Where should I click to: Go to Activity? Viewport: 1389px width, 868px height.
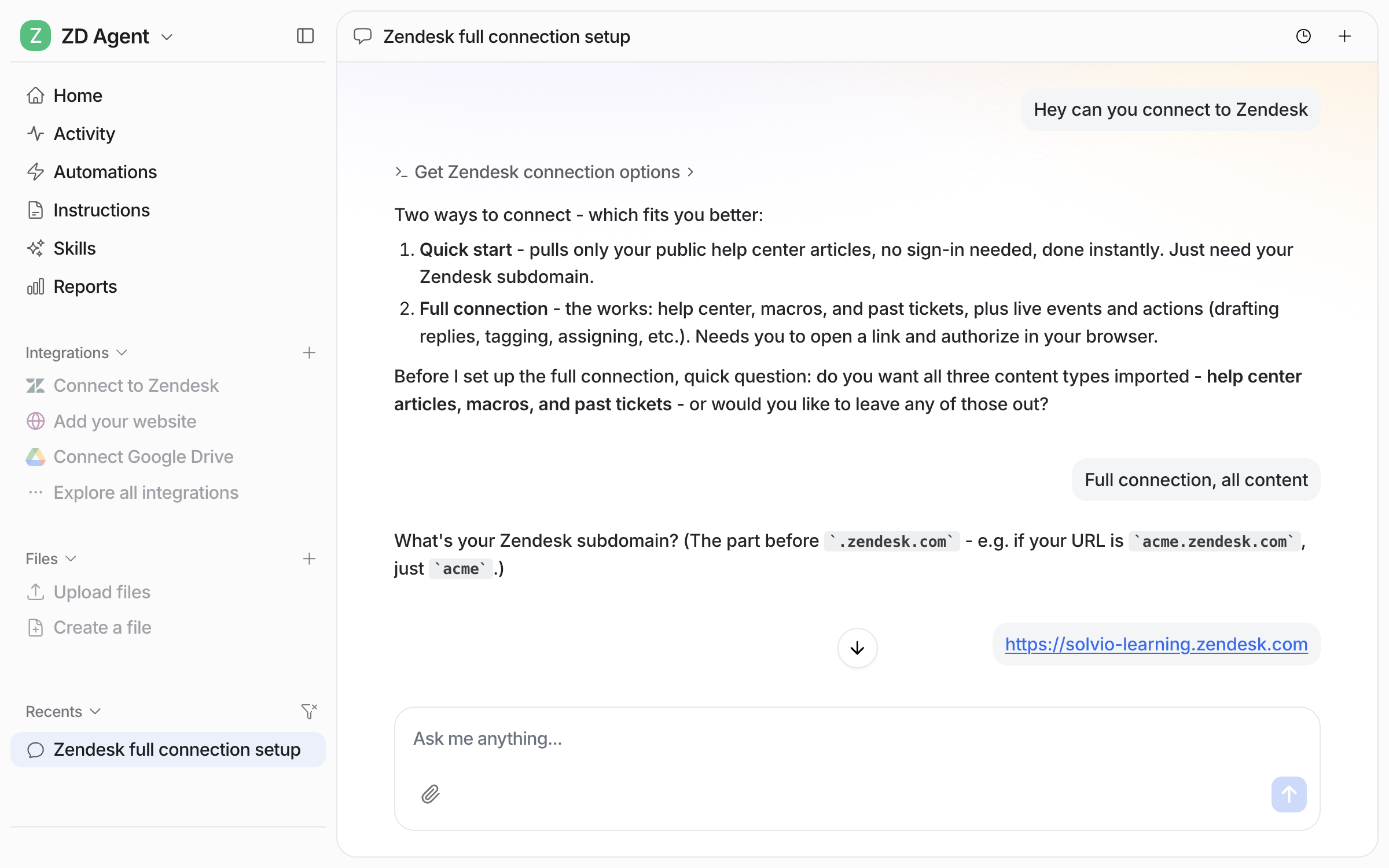84,134
